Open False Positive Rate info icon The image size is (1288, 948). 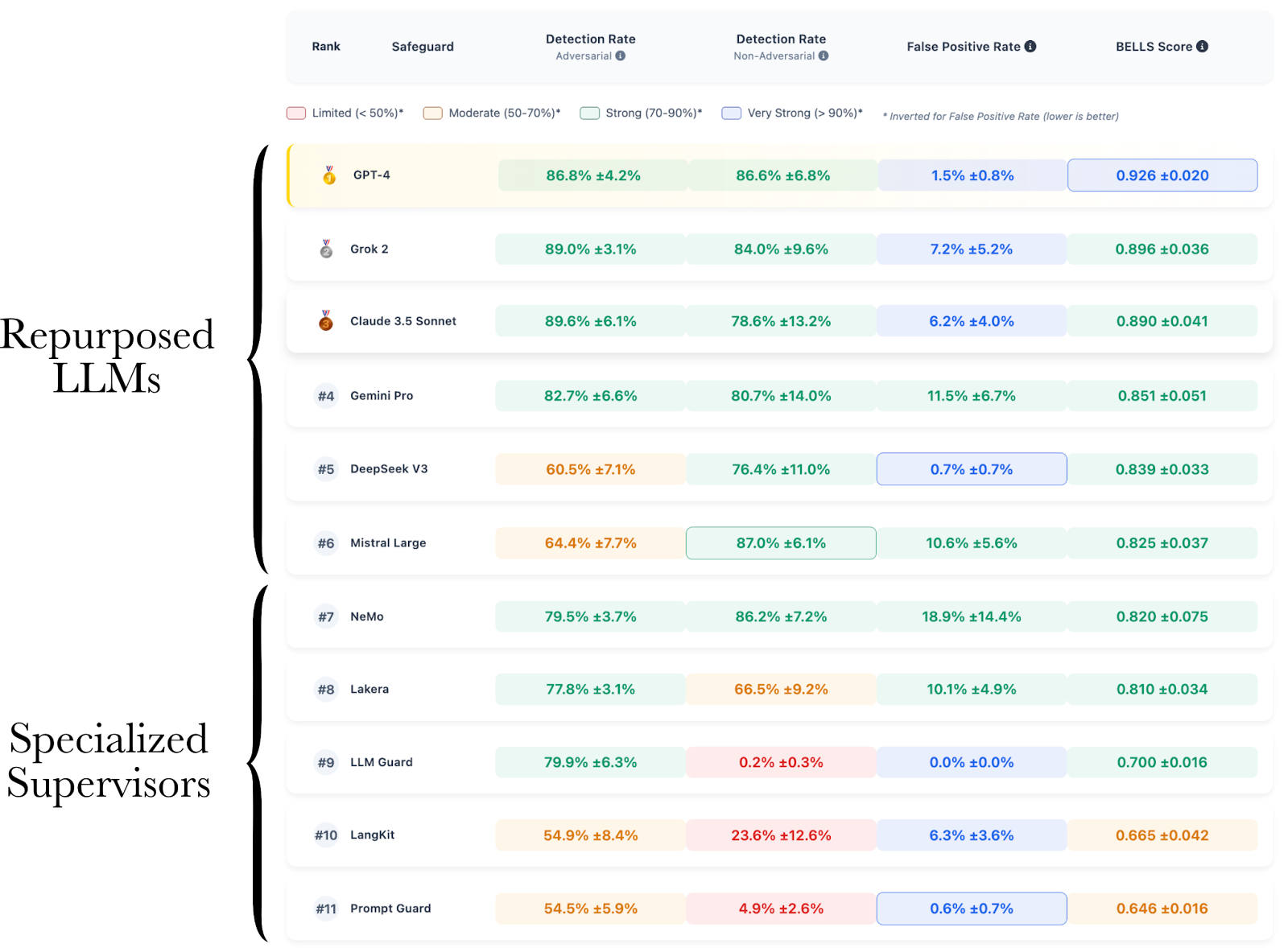point(1030,47)
